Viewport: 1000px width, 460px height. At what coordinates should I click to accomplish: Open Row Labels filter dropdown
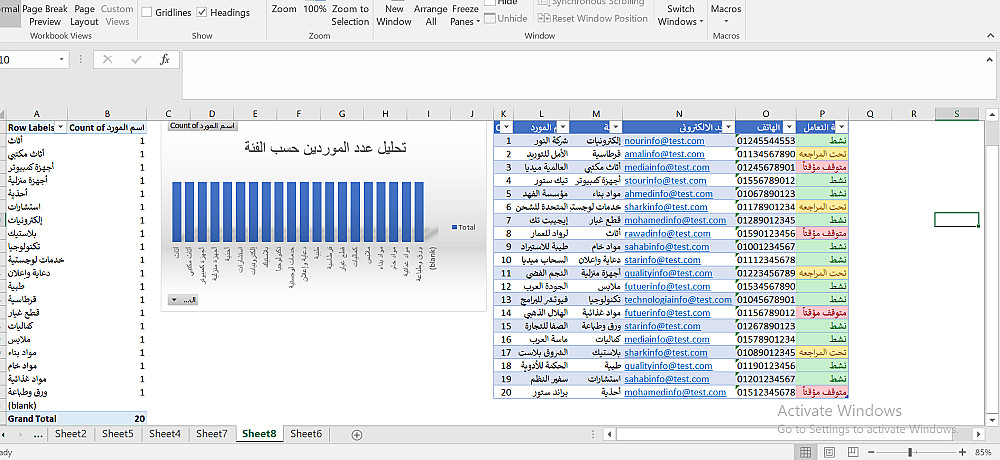(61, 128)
